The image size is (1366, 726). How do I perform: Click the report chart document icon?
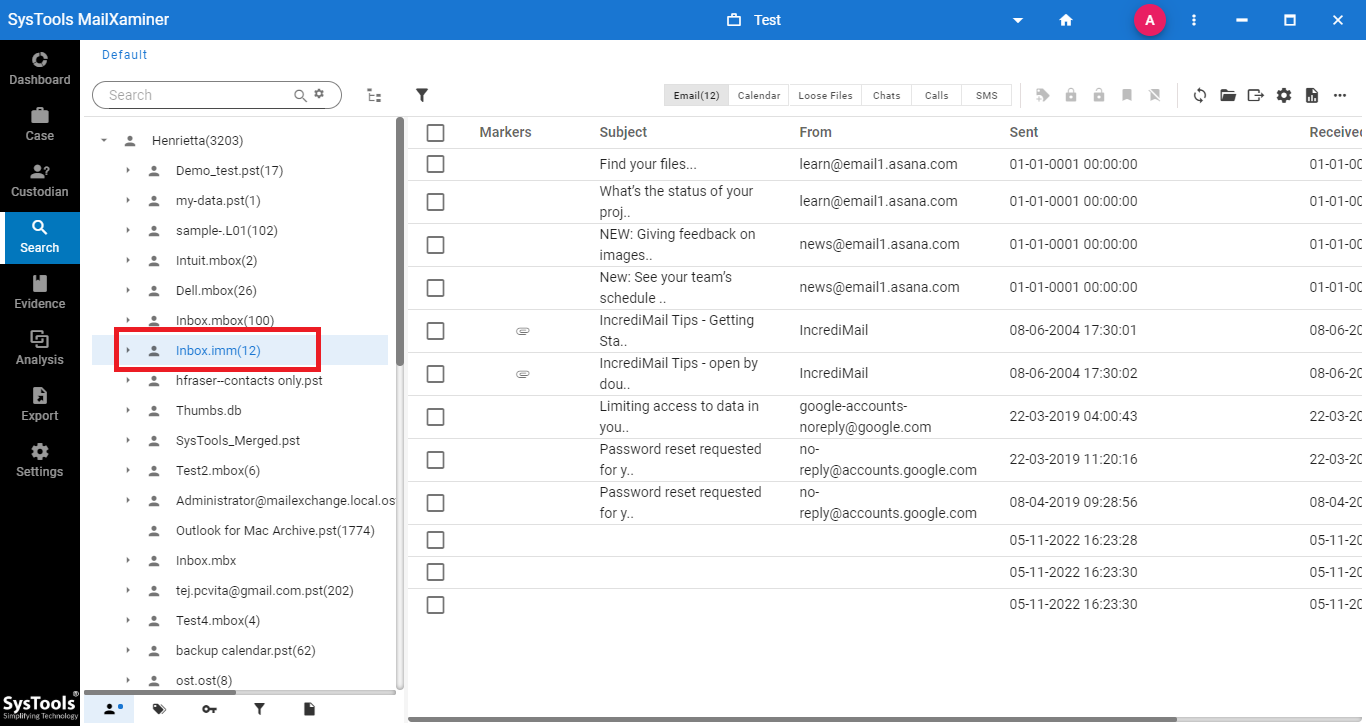tap(1312, 95)
